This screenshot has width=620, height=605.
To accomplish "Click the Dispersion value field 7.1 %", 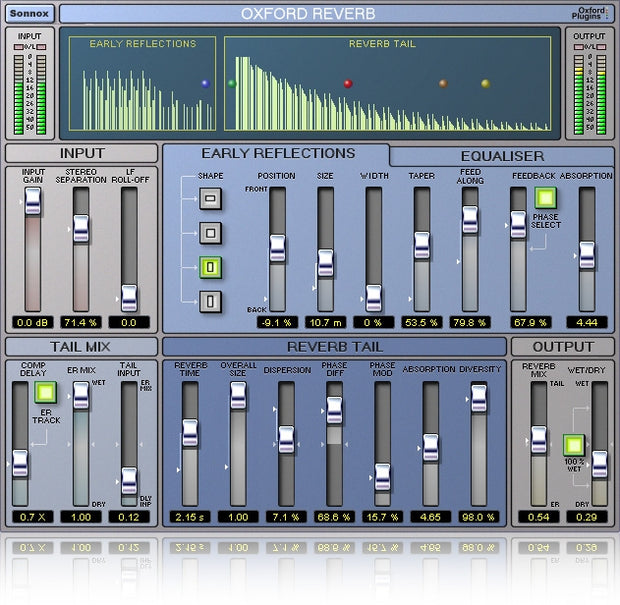I will [x=286, y=517].
